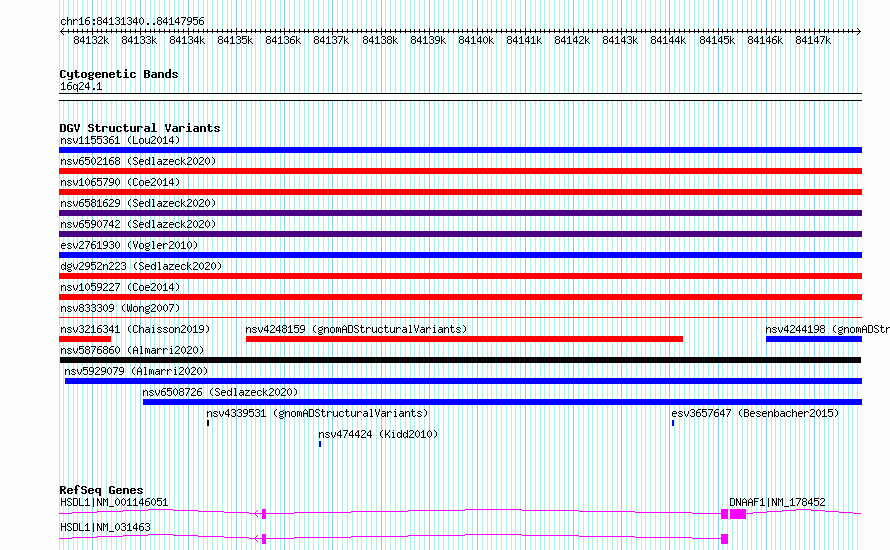Open nsv1065790 (Coe2014) variant label
The height and width of the screenshot is (550, 890).
[x=120, y=182]
